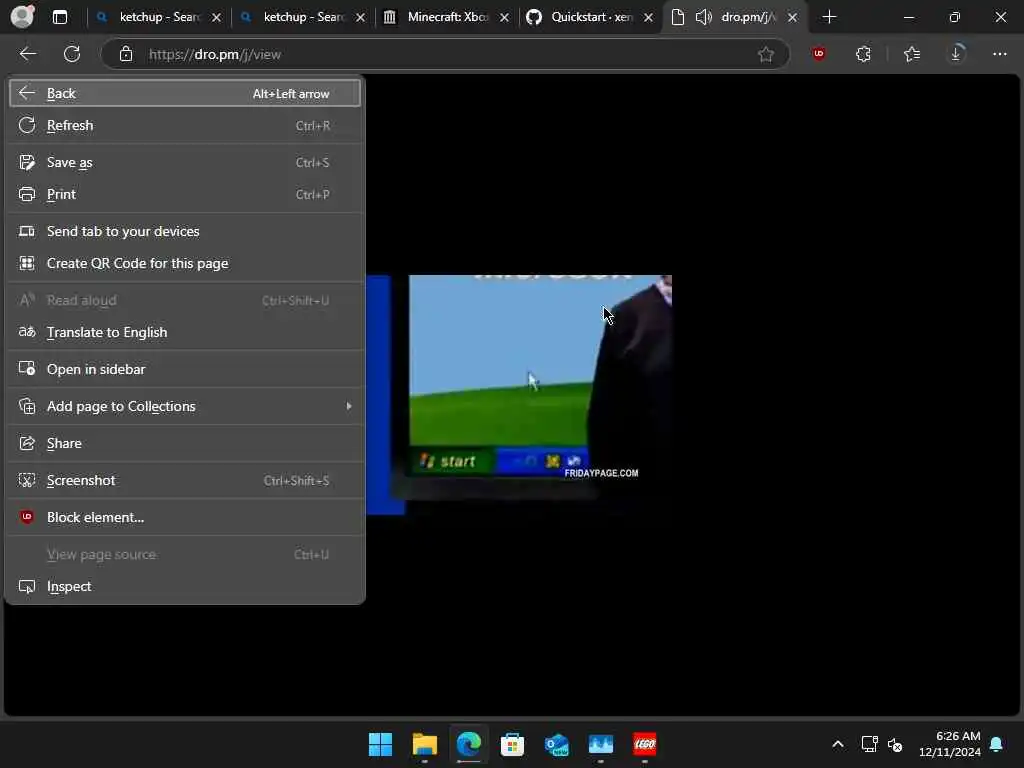
Task: Click the reload page icon in toolbar
Action: coord(72,54)
